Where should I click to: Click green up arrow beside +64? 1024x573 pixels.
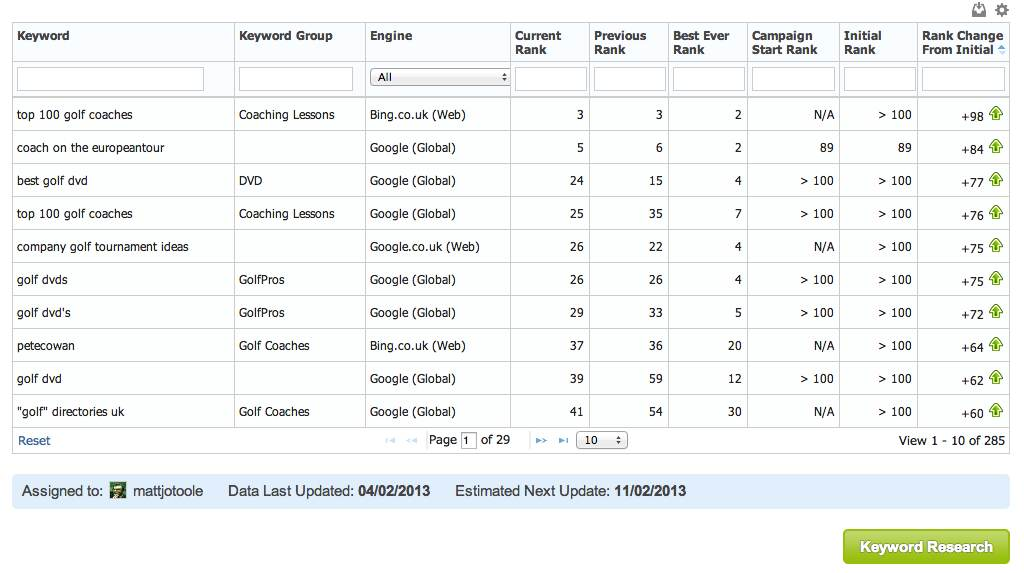(996, 344)
